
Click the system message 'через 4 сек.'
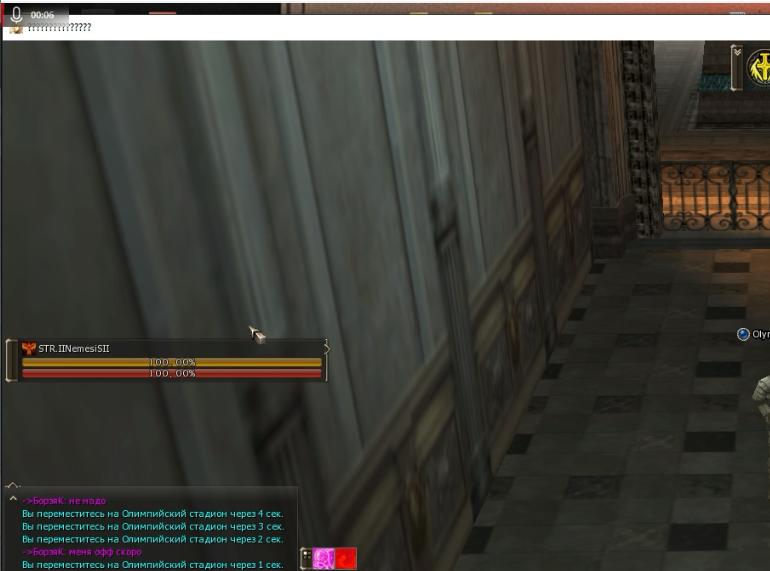pos(152,513)
